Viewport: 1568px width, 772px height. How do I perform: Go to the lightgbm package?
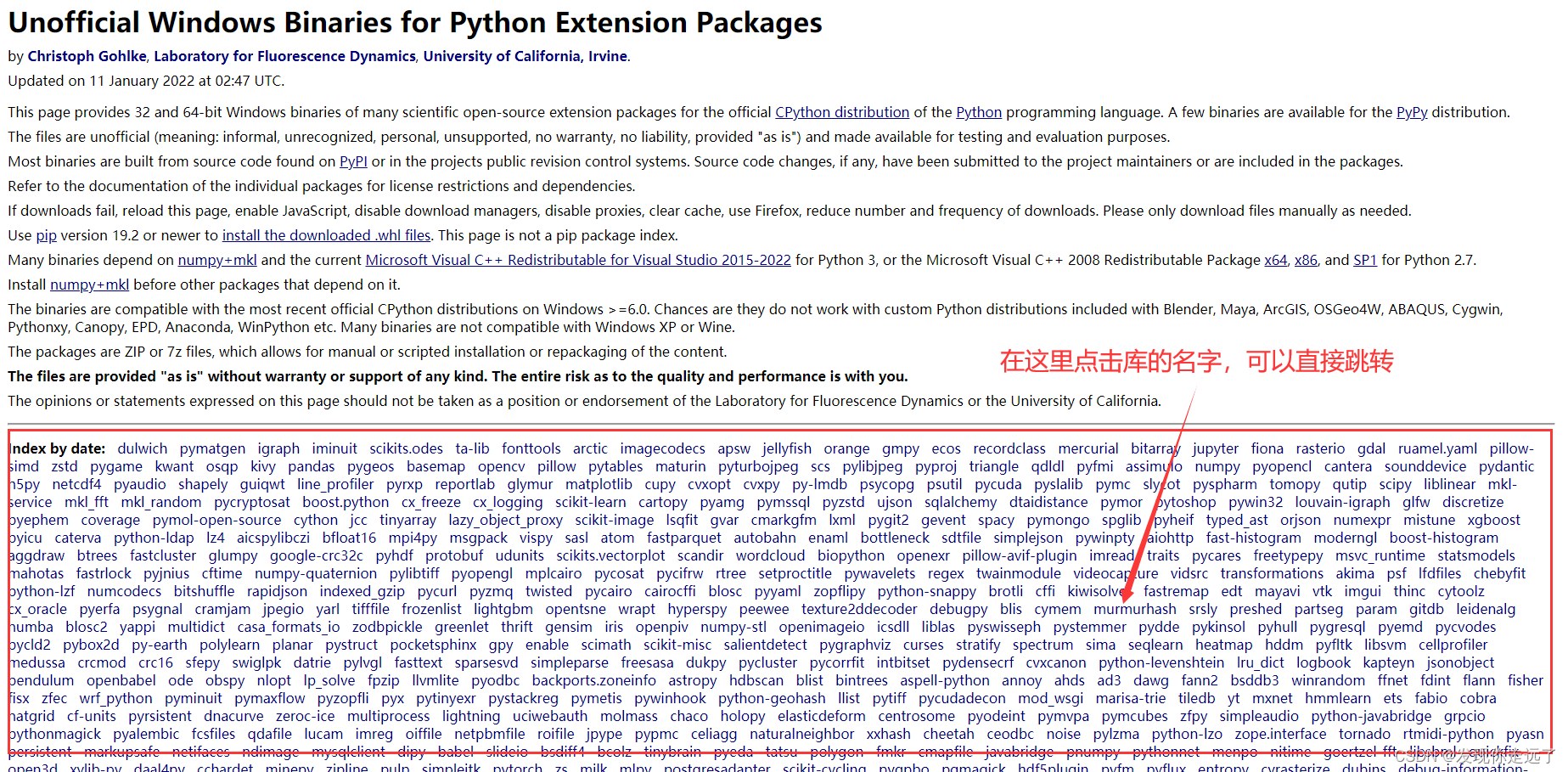[503, 609]
